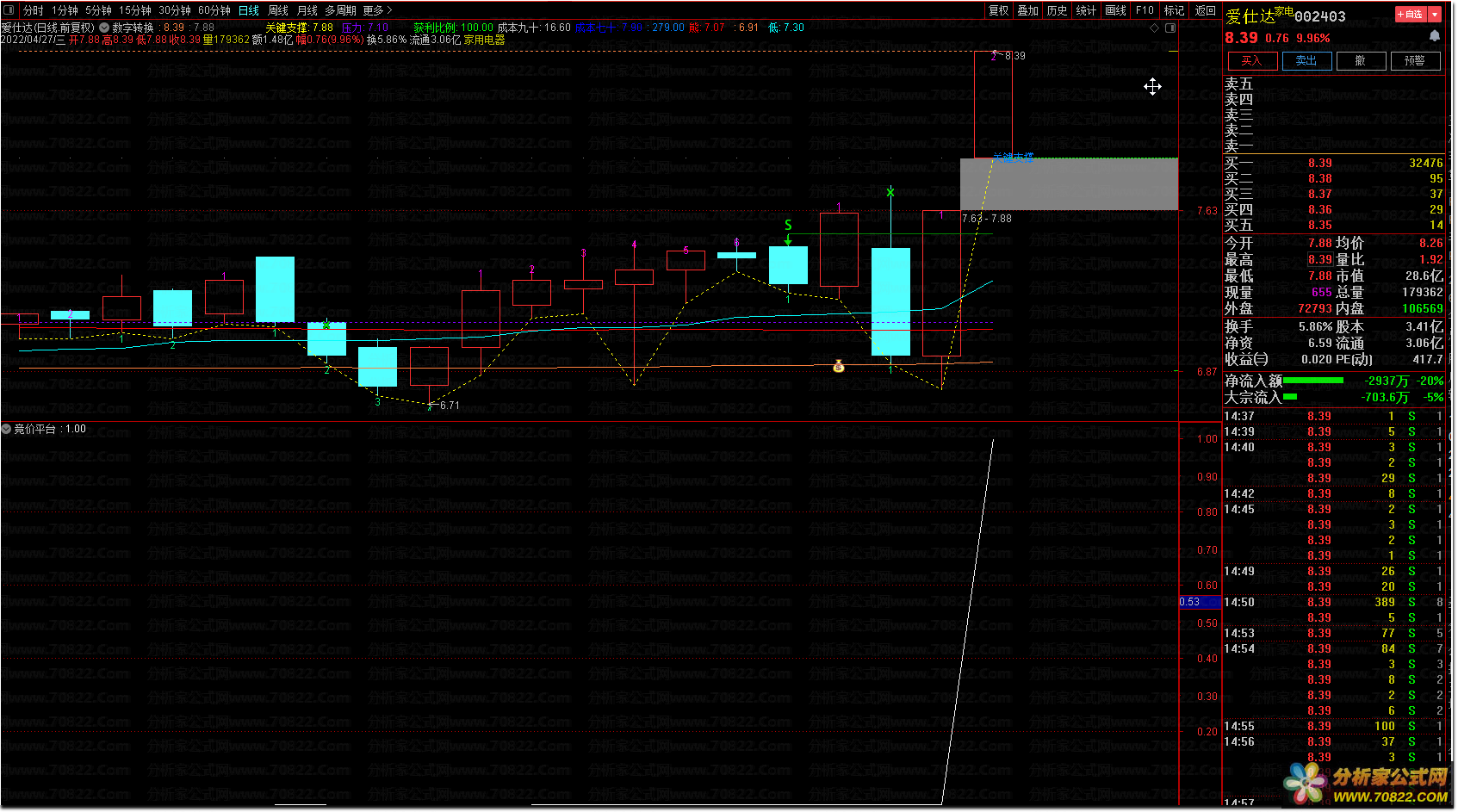Click the alert bell icon
This screenshot has height=812, width=1458.
coord(1434,36)
